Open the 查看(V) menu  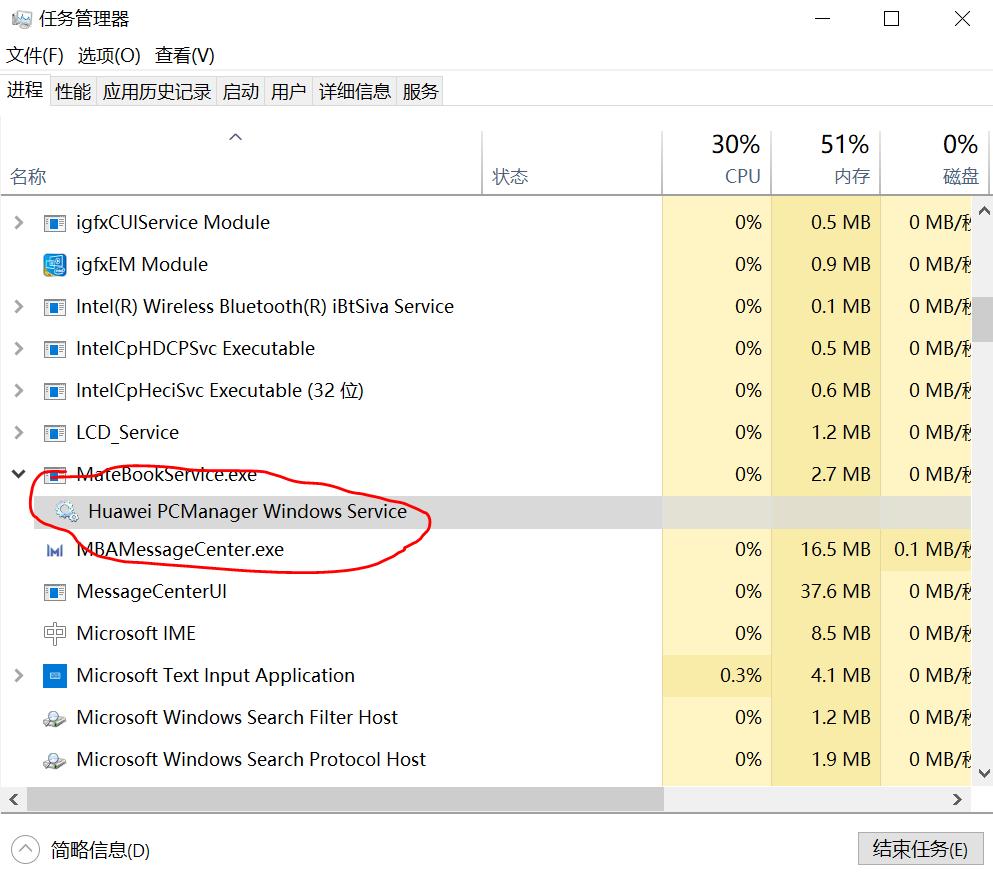point(184,55)
